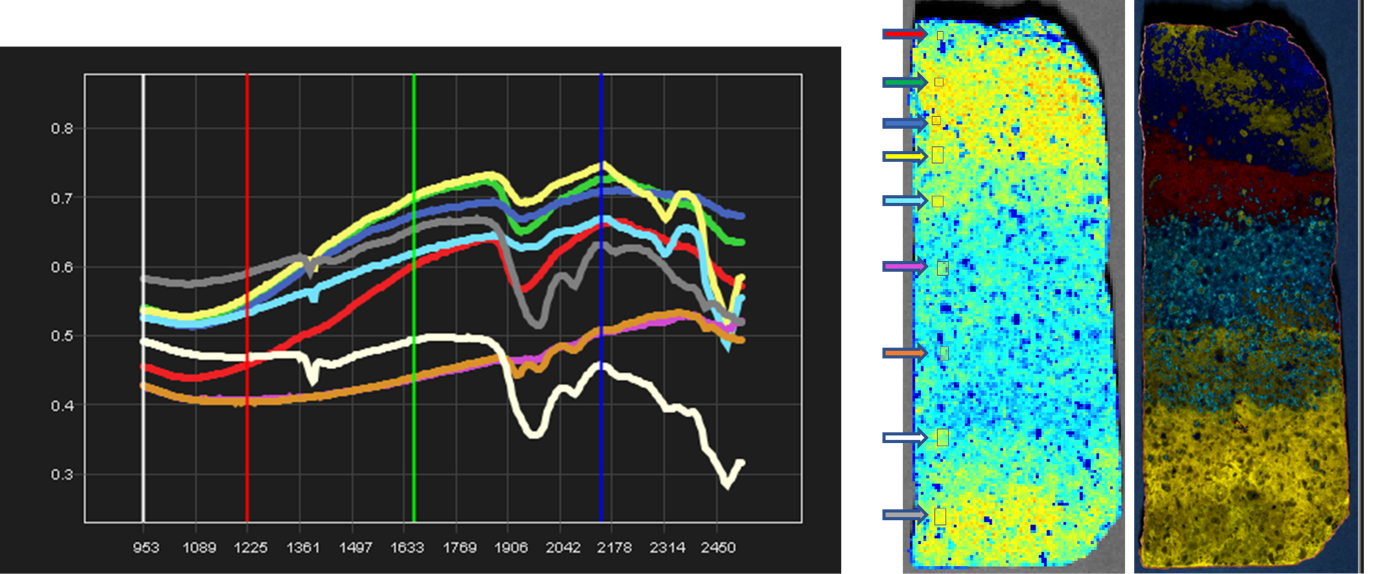Select the orange arrow sample marker
The width and height of the screenshot is (1399, 574).
click(x=904, y=353)
